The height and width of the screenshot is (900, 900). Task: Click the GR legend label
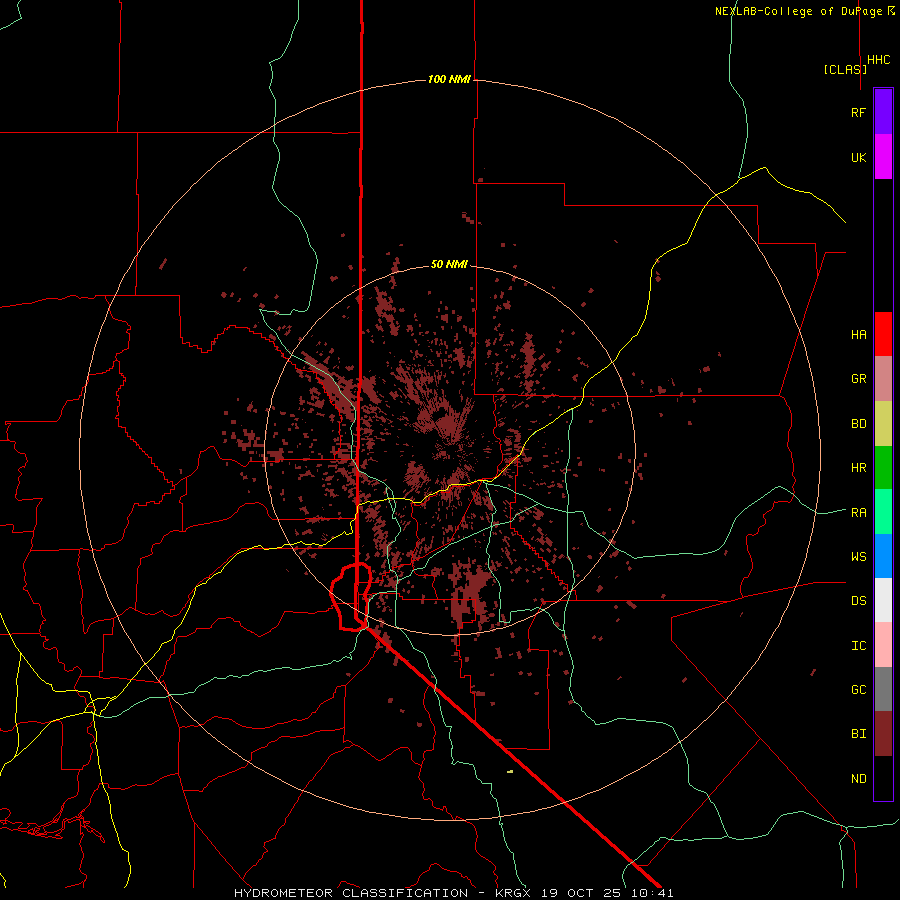click(x=858, y=379)
